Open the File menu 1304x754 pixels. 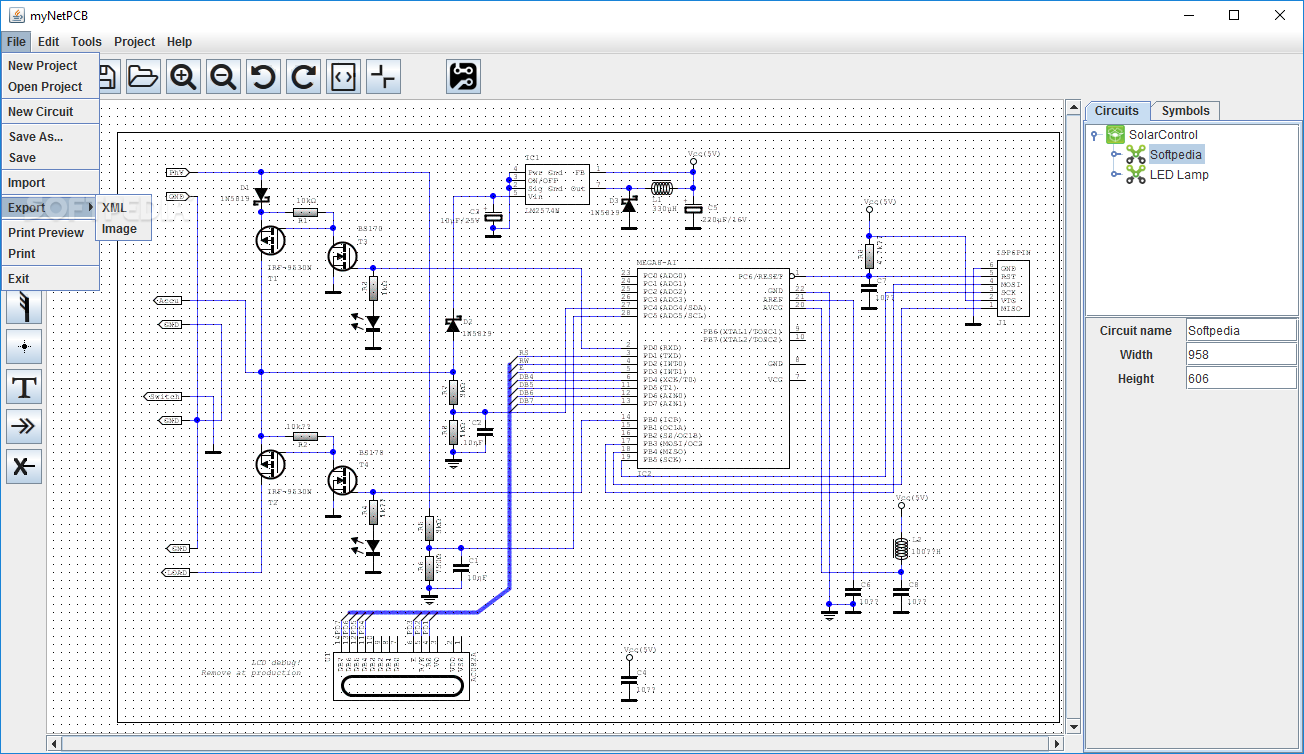tap(16, 42)
